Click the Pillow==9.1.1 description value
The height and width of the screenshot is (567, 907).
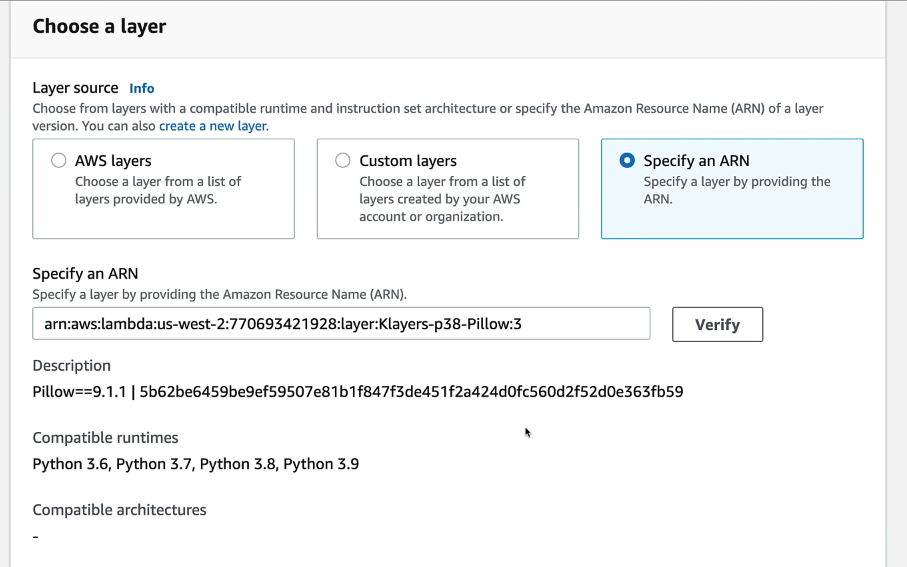(357, 392)
